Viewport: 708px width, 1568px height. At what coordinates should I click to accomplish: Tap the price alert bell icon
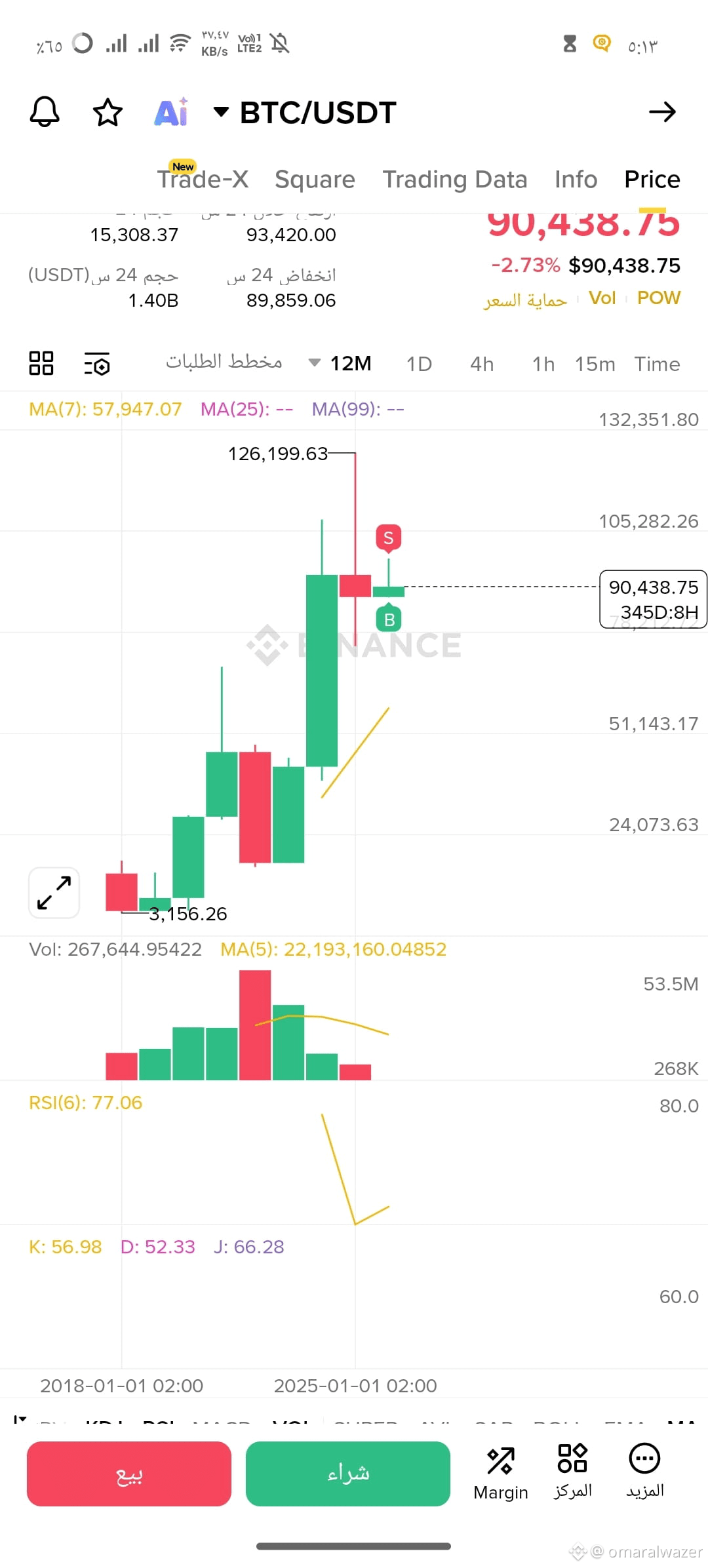click(45, 112)
